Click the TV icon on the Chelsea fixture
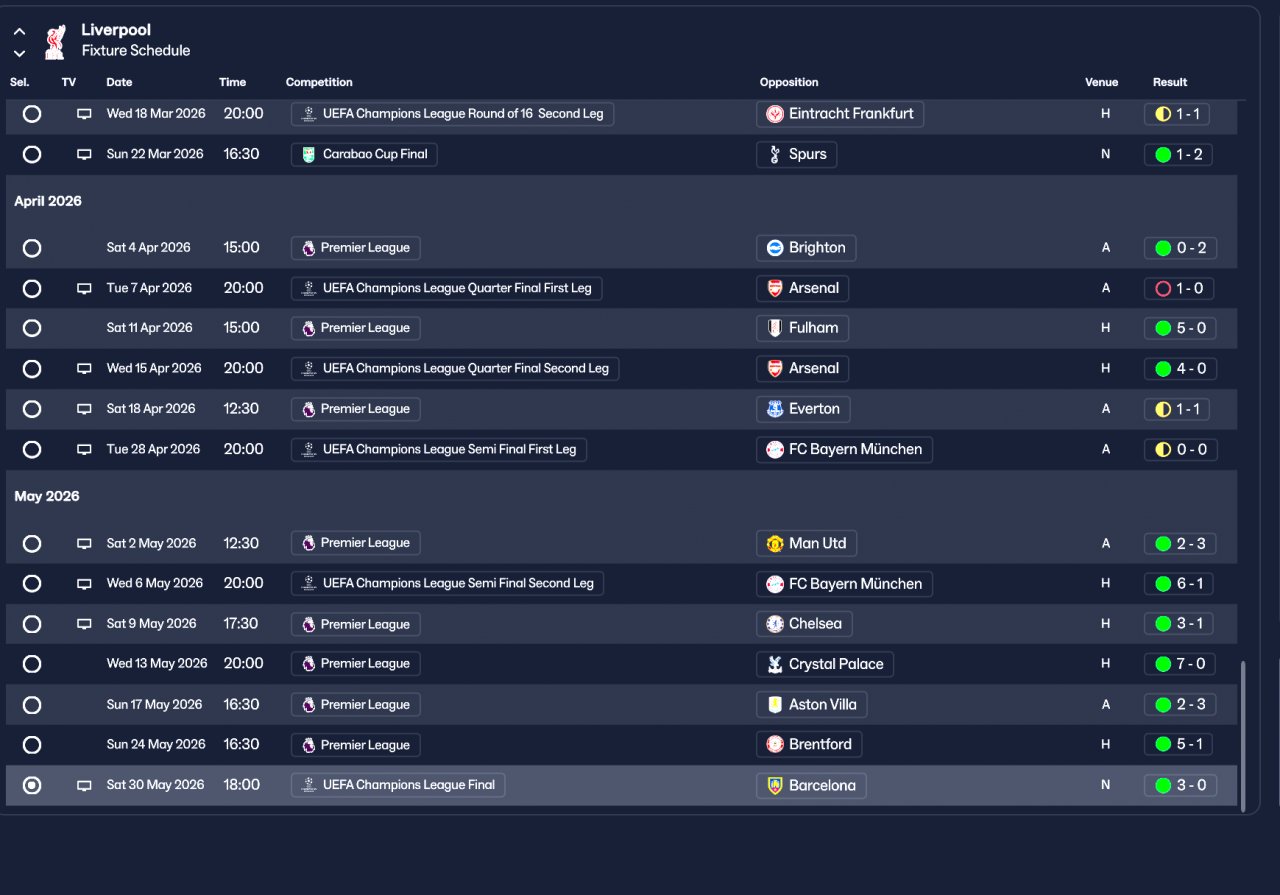Viewport: 1280px width, 895px height. pos(85,624)
